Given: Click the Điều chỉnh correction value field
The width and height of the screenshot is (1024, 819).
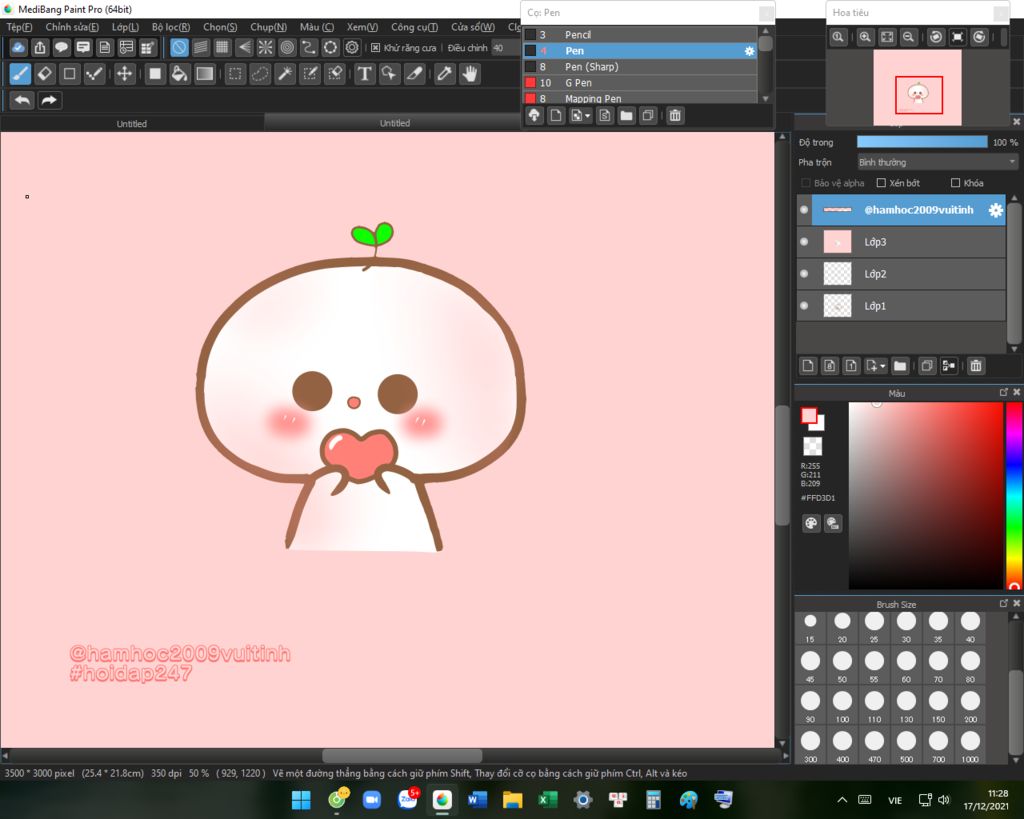Looking at the screenshot, I should (x=505, y=48).
